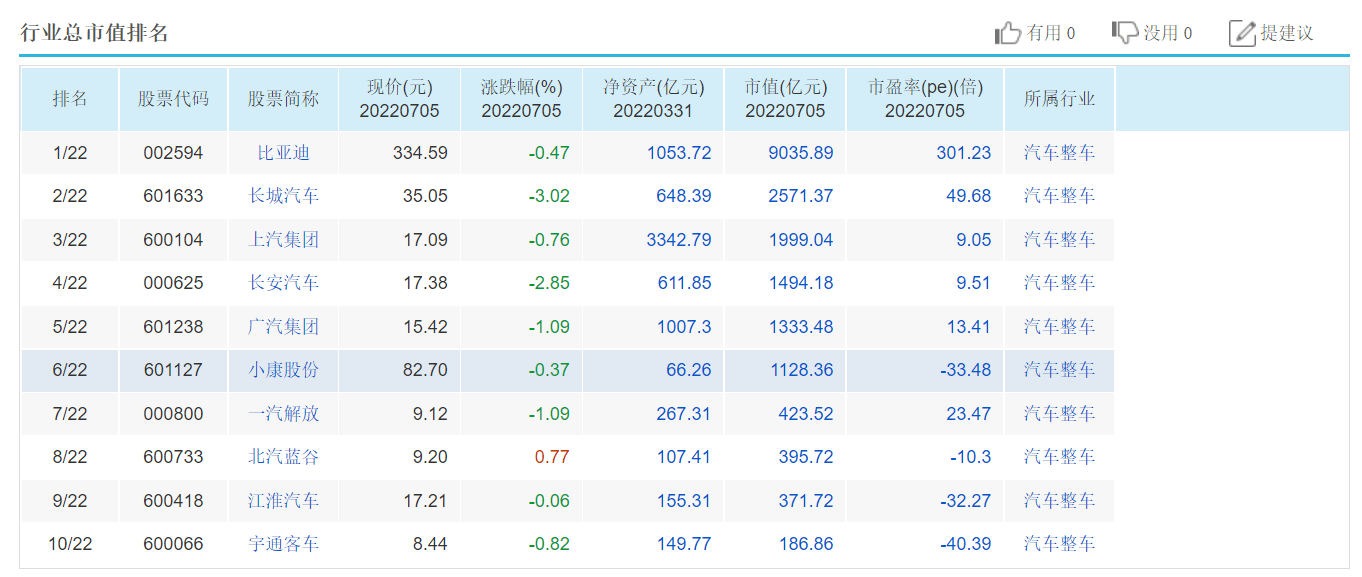Click 汽车整车 industry link in 宇通客车 row
This screenshot has width=1362, height=577.
[x=1060, y=544]
